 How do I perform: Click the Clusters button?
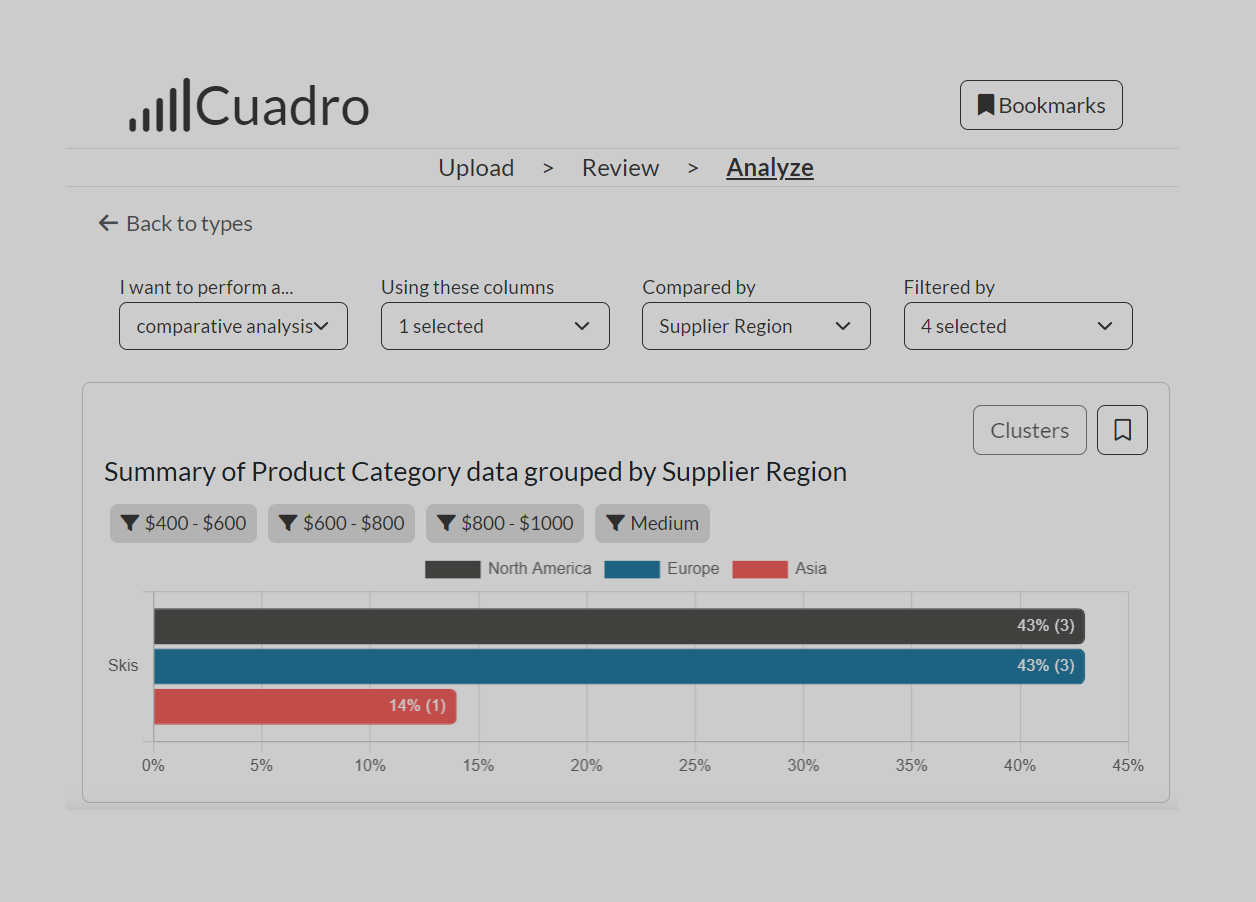[x=1029, y=430]
